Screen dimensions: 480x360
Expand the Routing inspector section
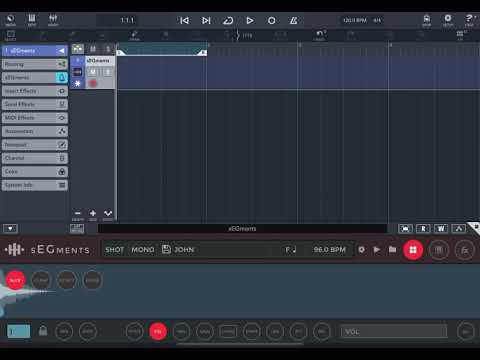point(35,64)
